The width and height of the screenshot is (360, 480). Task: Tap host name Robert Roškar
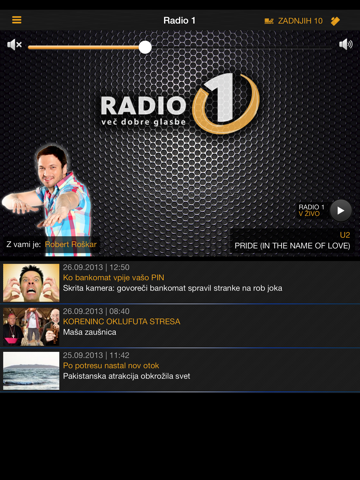pos(71,244)
